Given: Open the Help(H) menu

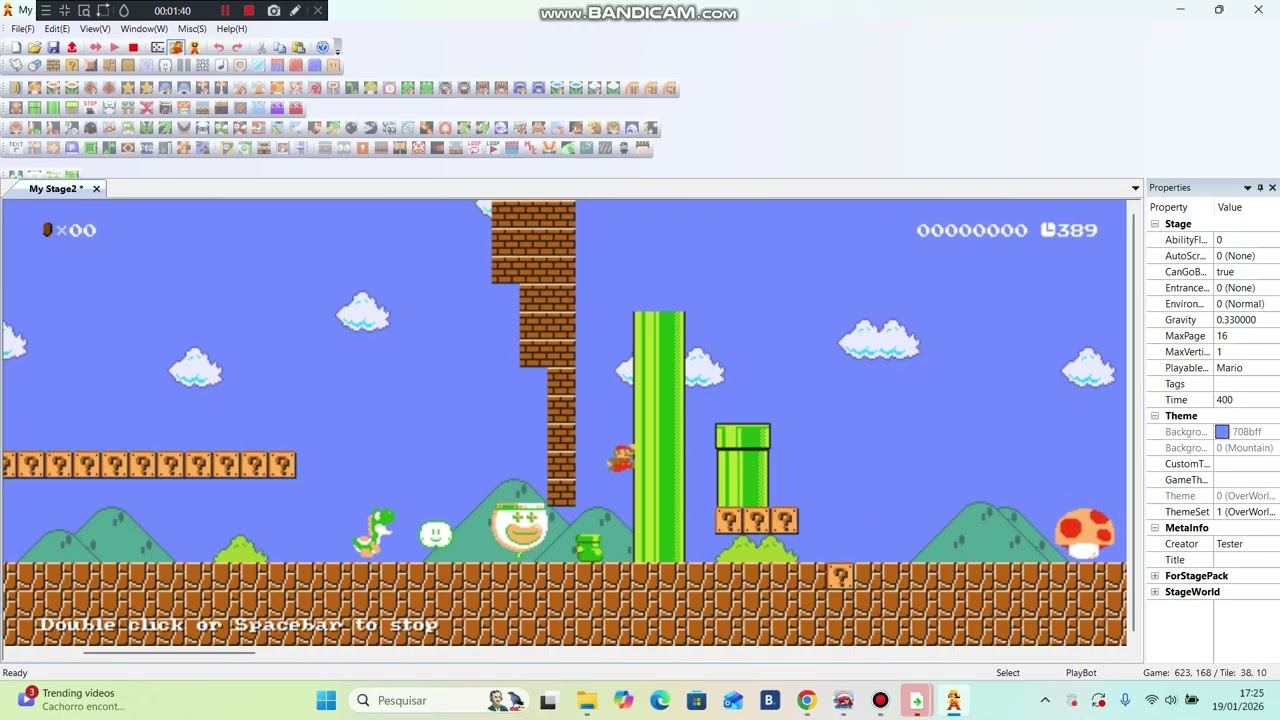Looking at the screenshot, I should [x=232, y=29].
